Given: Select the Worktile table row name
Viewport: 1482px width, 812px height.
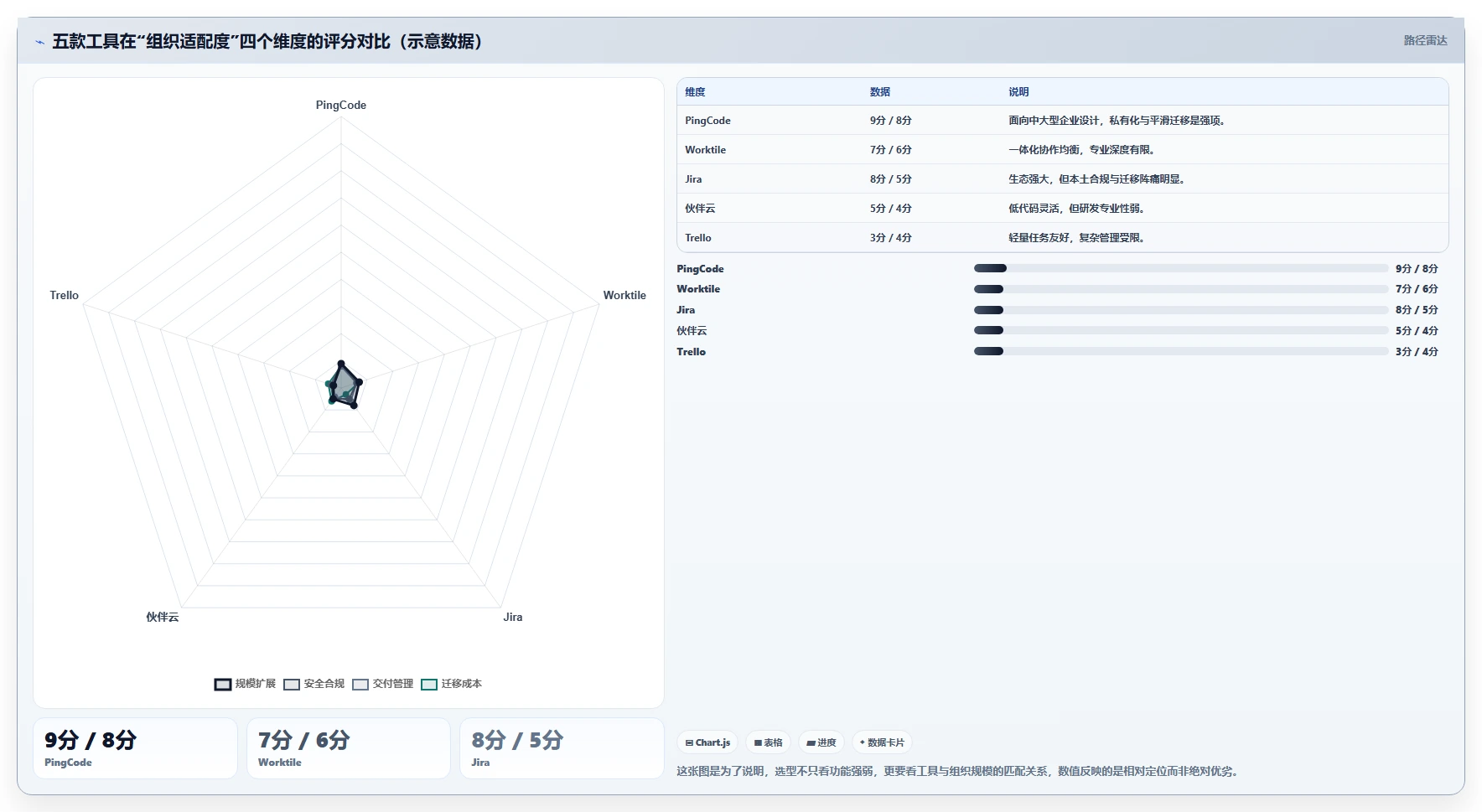Looking at the screenshot, I should click(705, 150).
